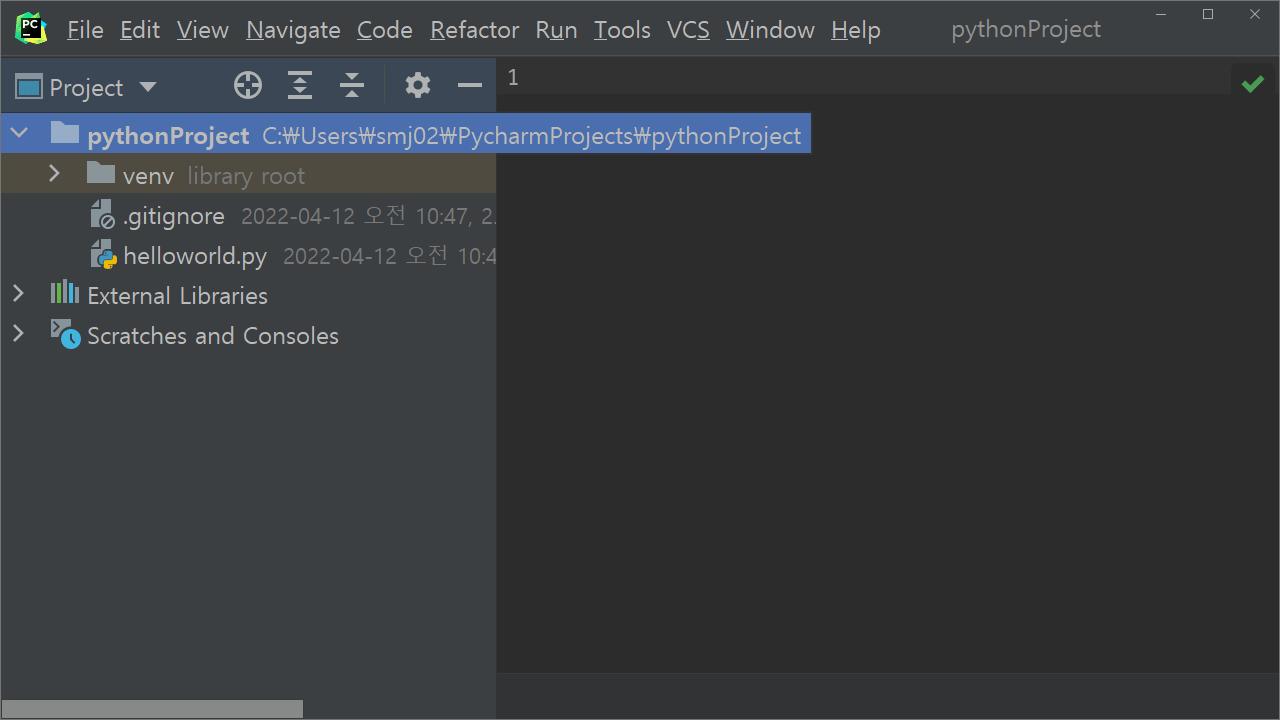The width and height of the screenshot is (1280, 720).
Task: Click into the editor's first line
Action: [x=880, y=78]
